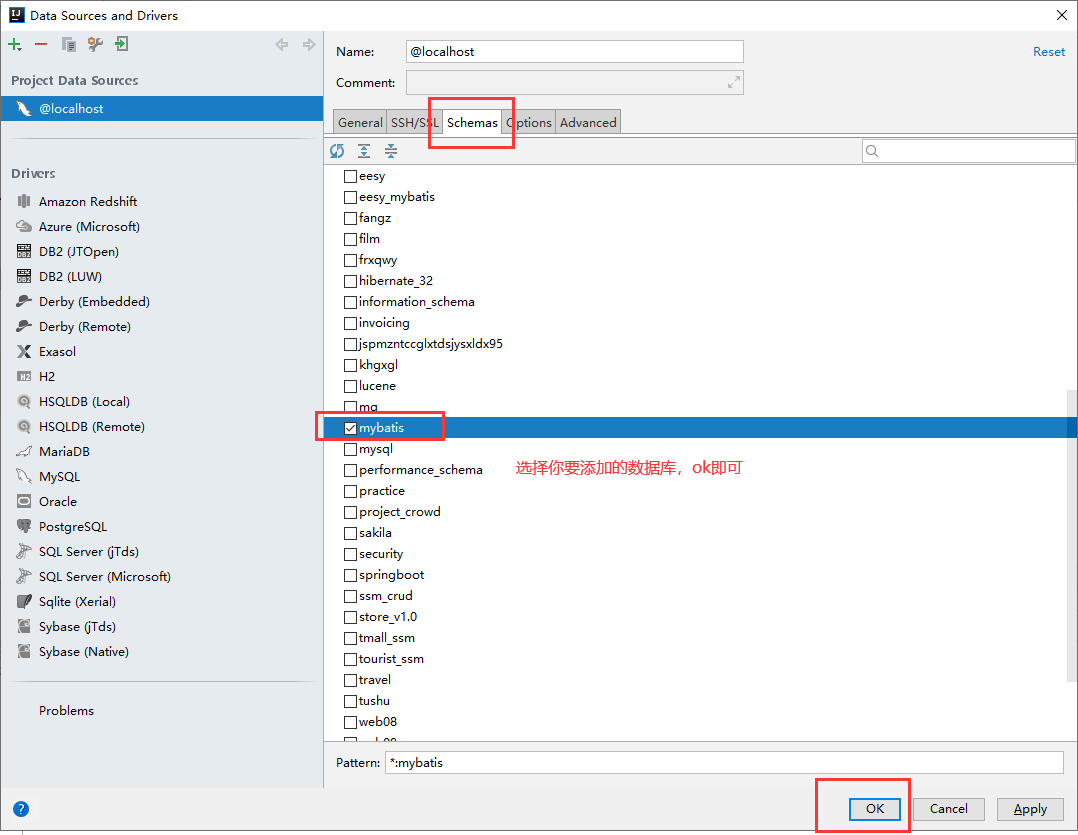Viewport: 1078px width, 835px height.
Task: Click the import data source icon
Action: click(x=121, y=45)
